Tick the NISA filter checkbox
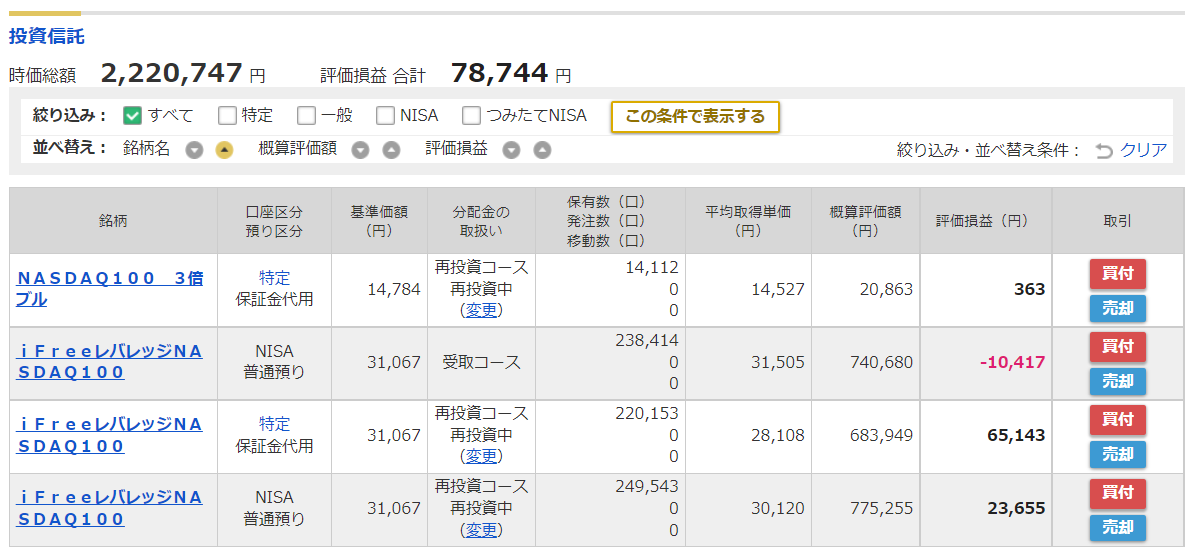Screen dimensions: 1192x559 click(385, 116)
